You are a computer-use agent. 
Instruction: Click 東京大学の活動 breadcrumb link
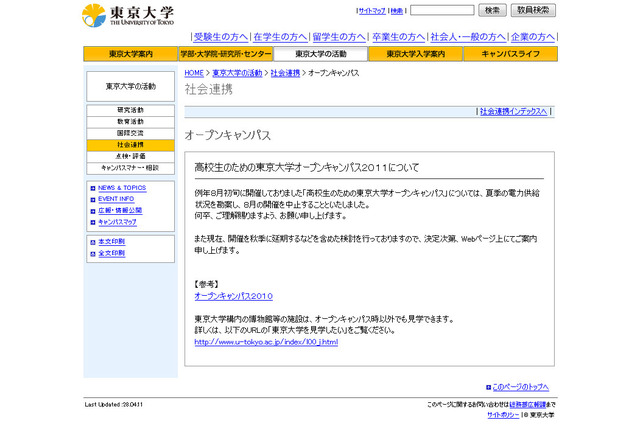[x=237, y=73]
